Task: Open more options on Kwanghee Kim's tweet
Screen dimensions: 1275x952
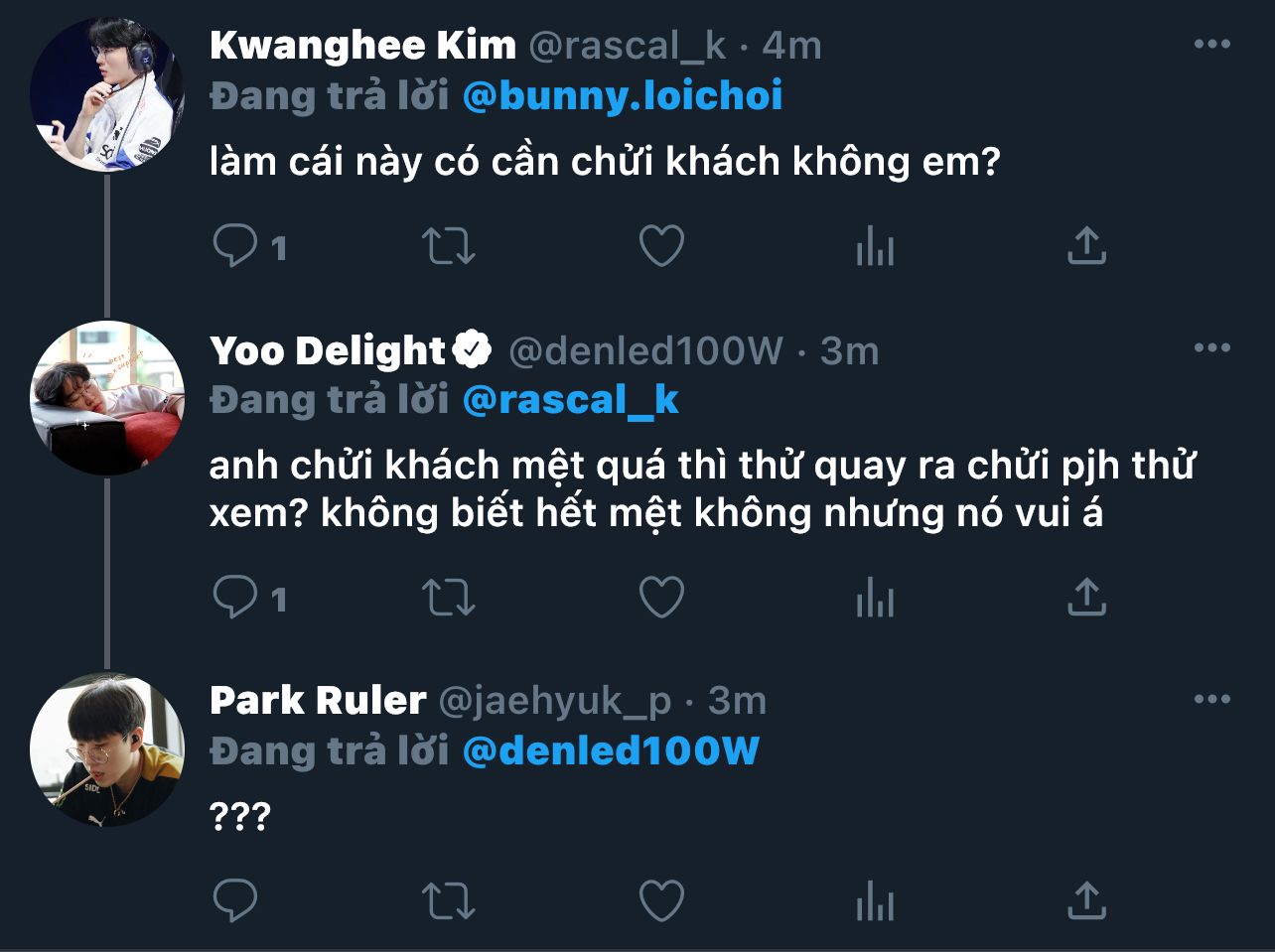Action: pos(1211,45)
